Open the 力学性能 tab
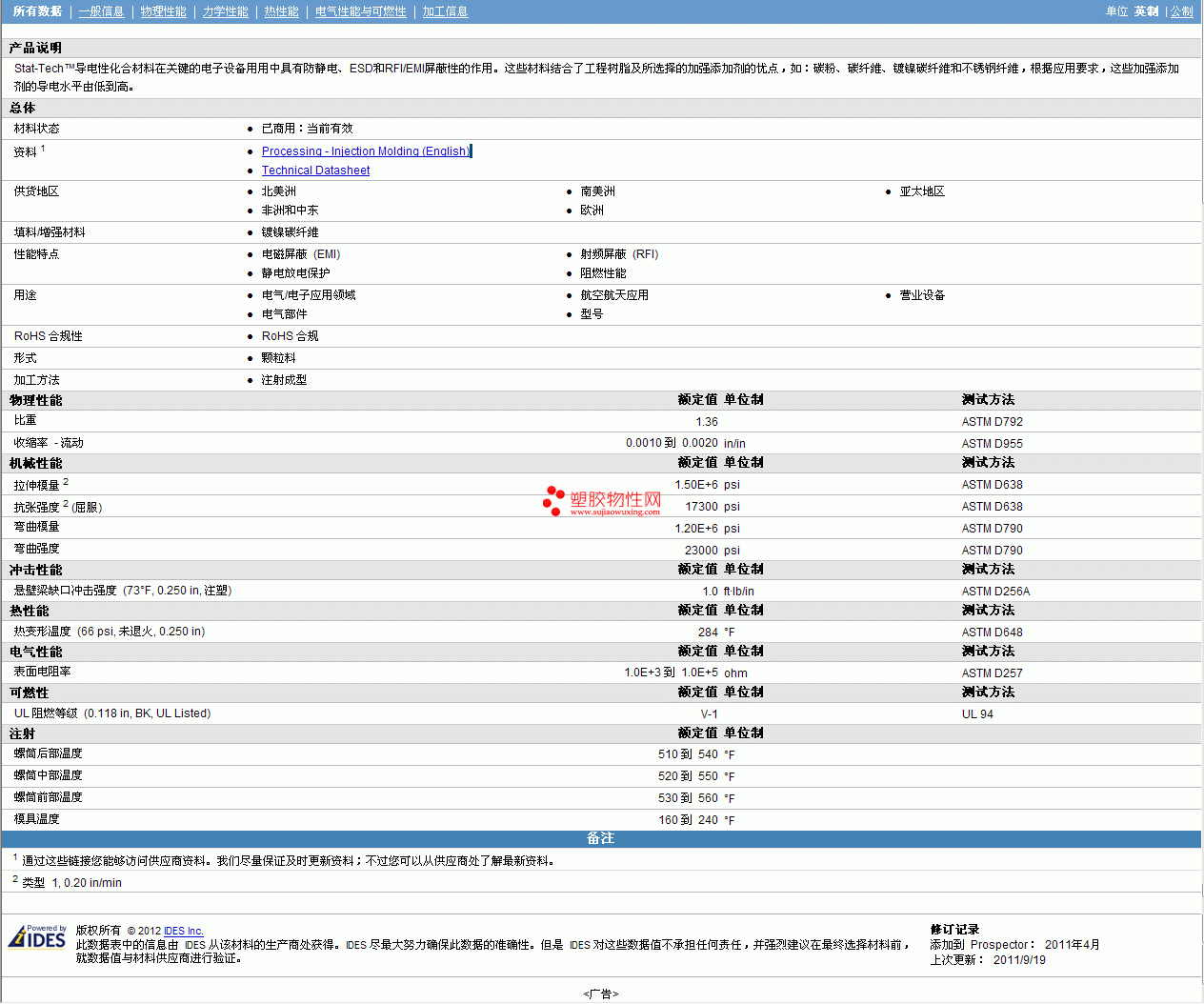 click(x=225, y=11)
